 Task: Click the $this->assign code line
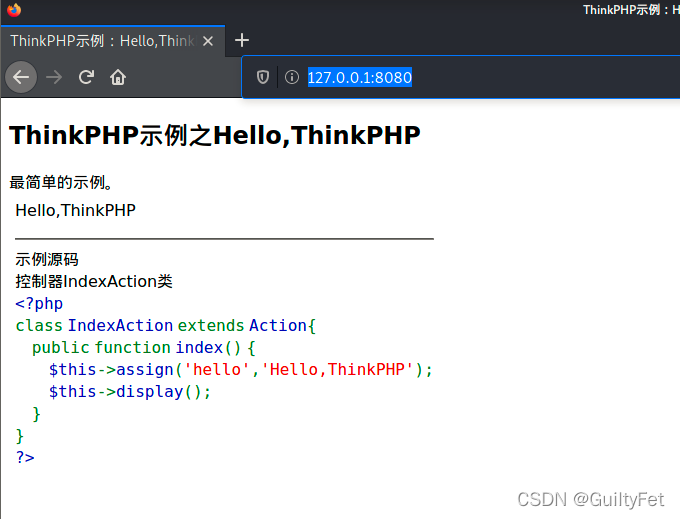[x=241, y=370]
